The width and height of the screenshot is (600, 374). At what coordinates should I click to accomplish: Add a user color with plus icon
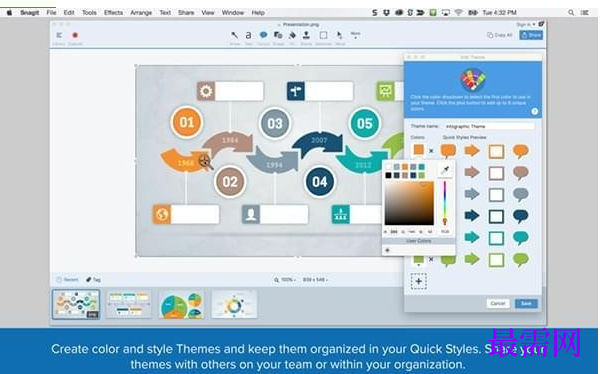387,250
